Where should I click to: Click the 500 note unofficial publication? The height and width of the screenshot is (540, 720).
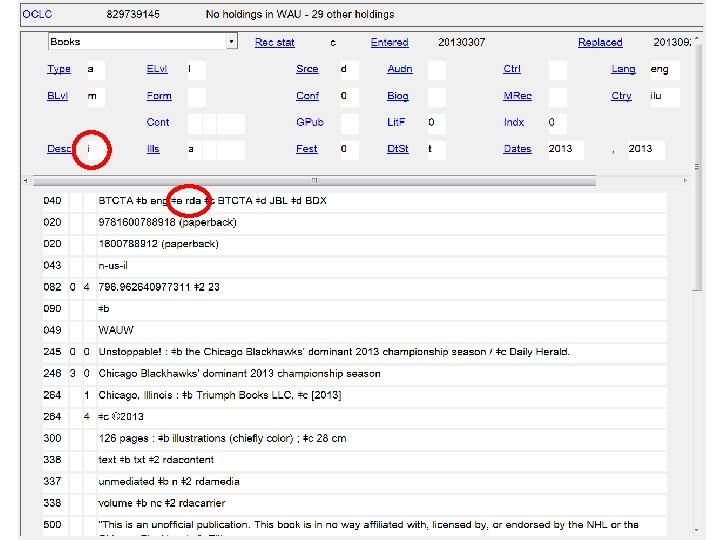tap(382, 526)
